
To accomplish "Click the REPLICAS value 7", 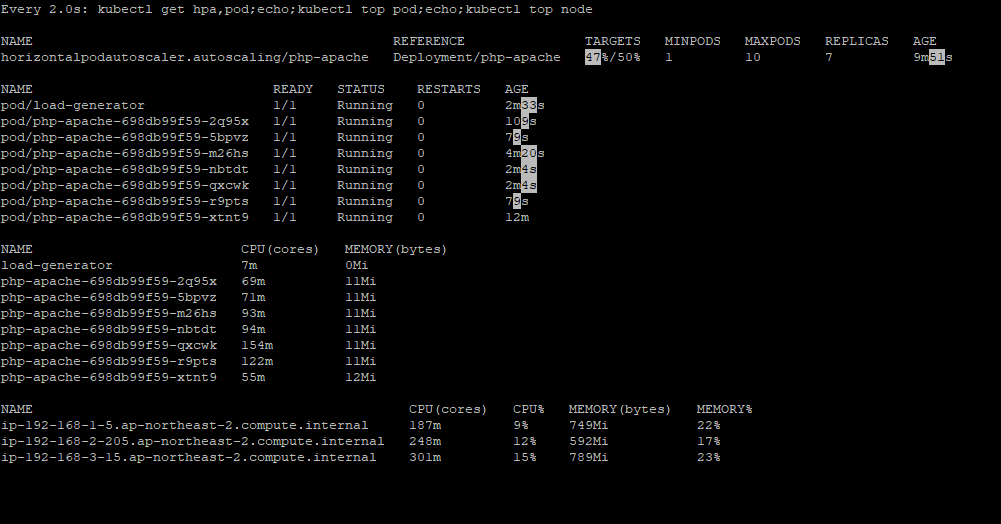I will [829, 57].
